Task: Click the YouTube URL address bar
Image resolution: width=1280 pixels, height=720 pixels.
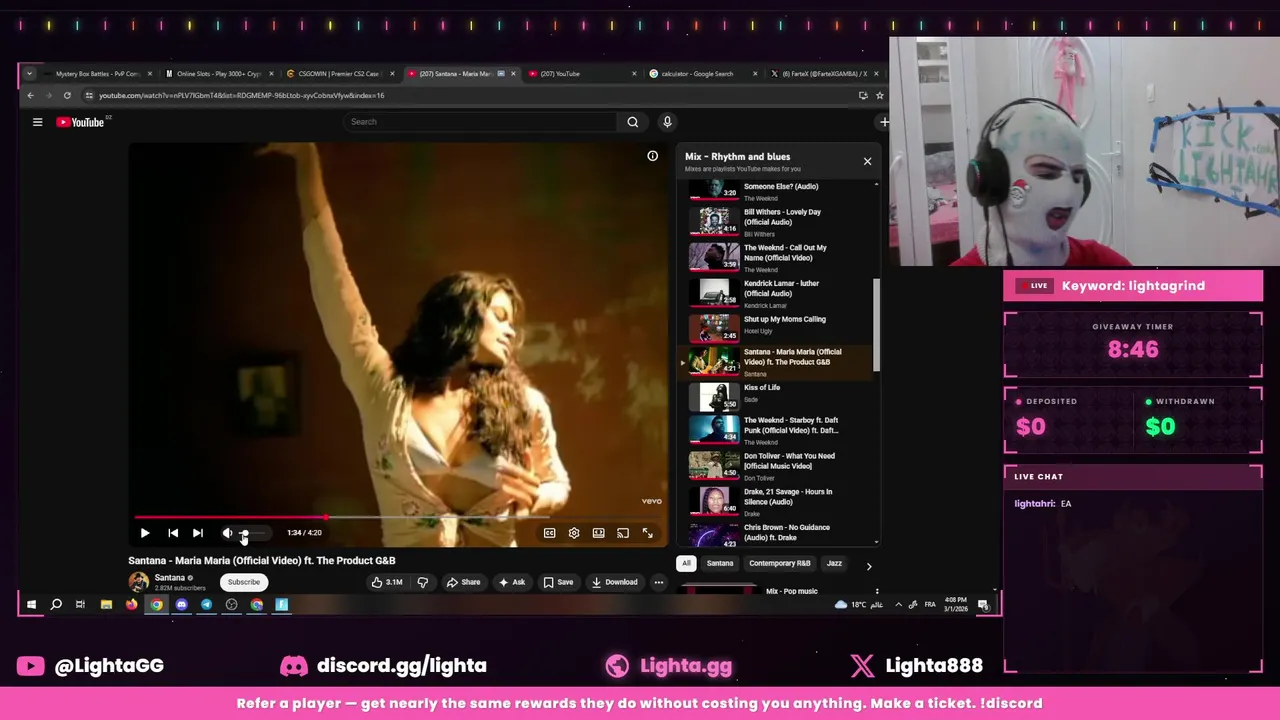Action: pos(470,96)
